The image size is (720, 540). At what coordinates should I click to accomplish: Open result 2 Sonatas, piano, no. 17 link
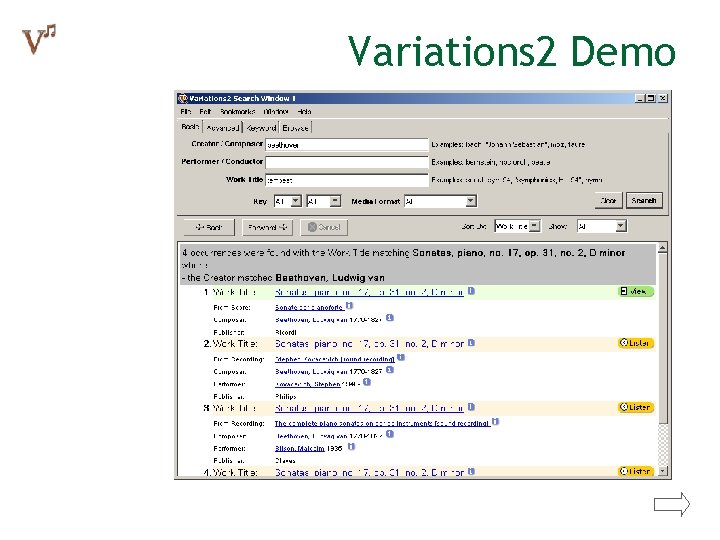click(369, 344)
